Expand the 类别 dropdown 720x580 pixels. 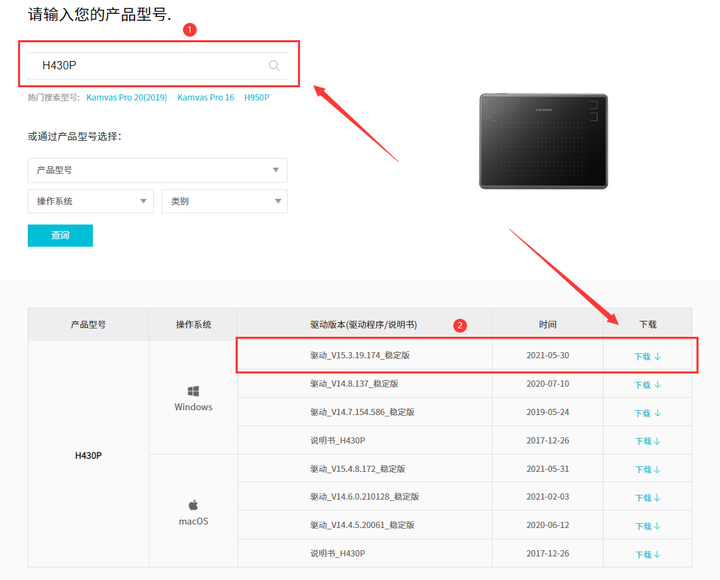coord(224,201)
